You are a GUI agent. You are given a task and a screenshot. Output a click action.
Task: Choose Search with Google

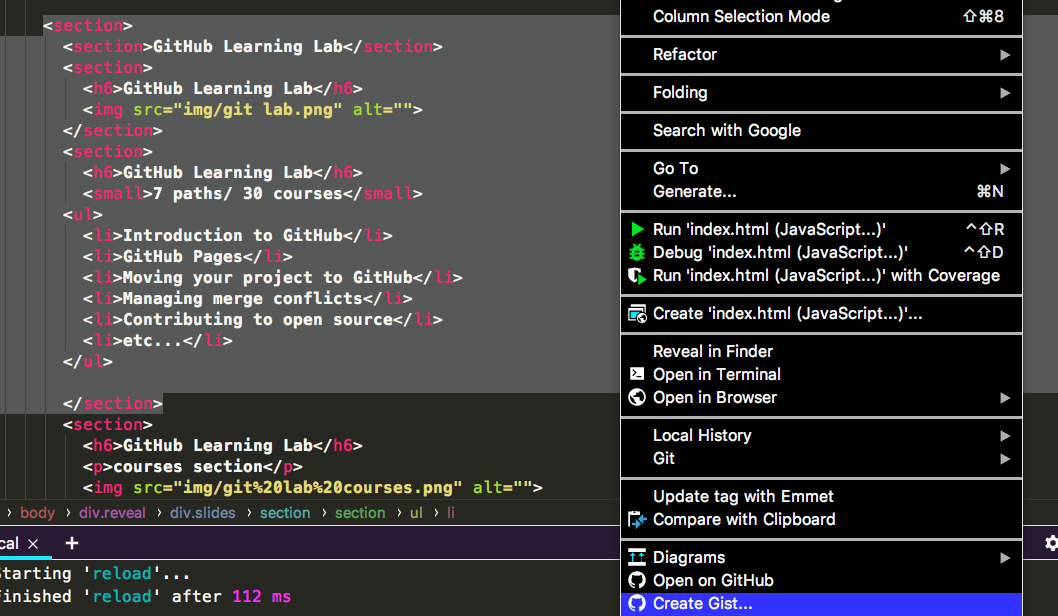[821, 130]
